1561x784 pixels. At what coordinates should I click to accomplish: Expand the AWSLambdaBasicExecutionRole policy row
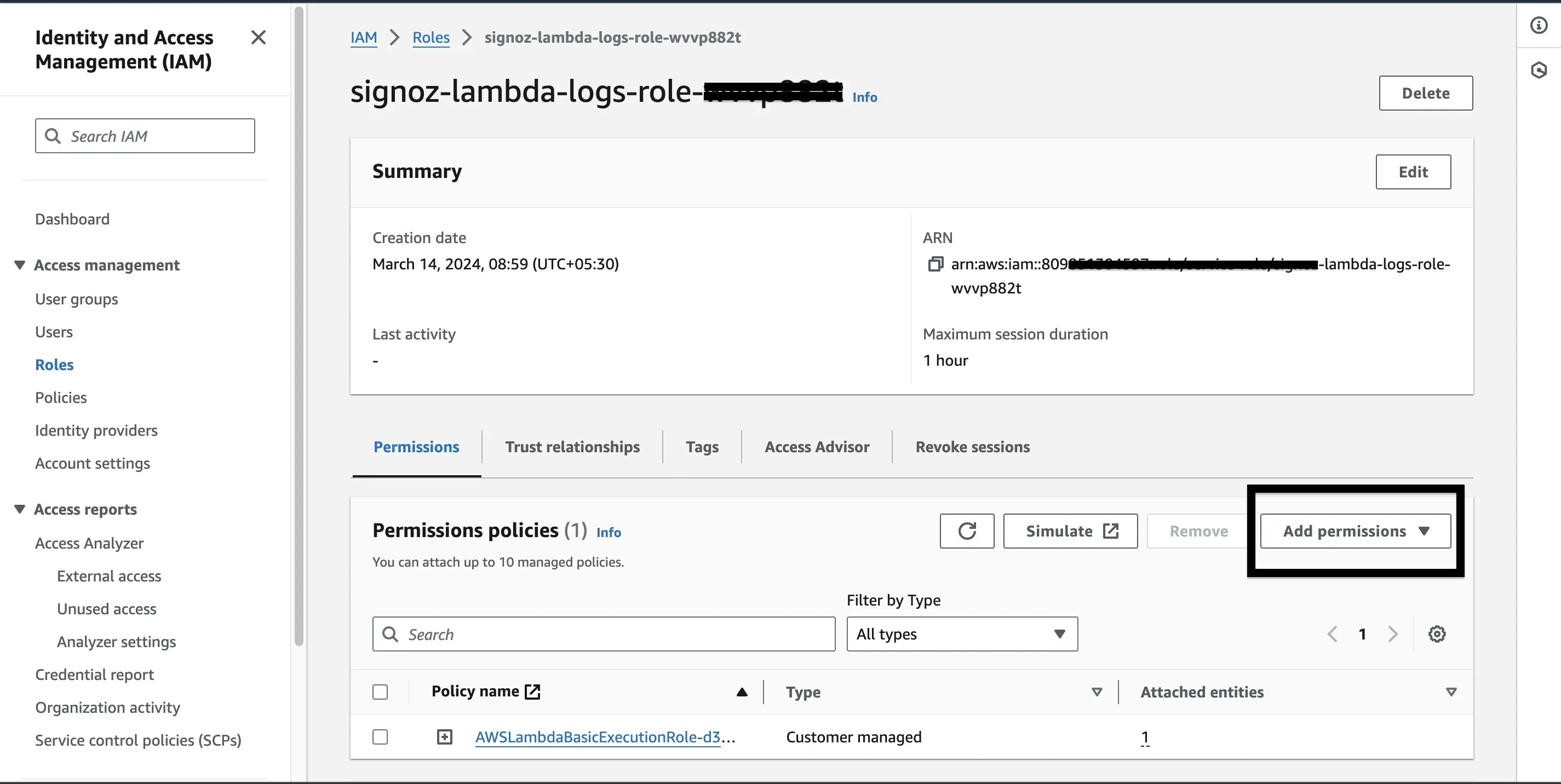444,737
